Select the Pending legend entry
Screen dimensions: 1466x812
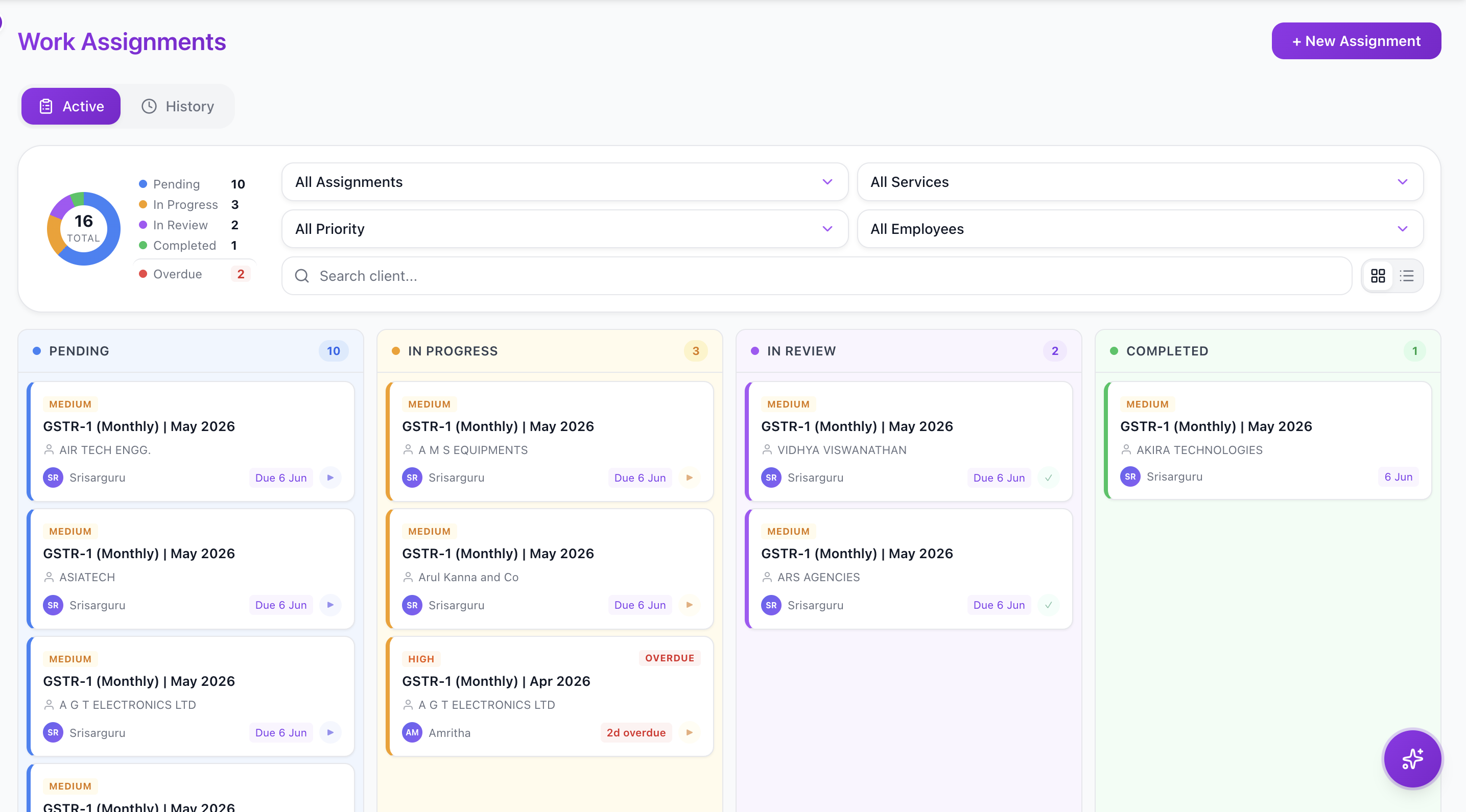[192, 184]
